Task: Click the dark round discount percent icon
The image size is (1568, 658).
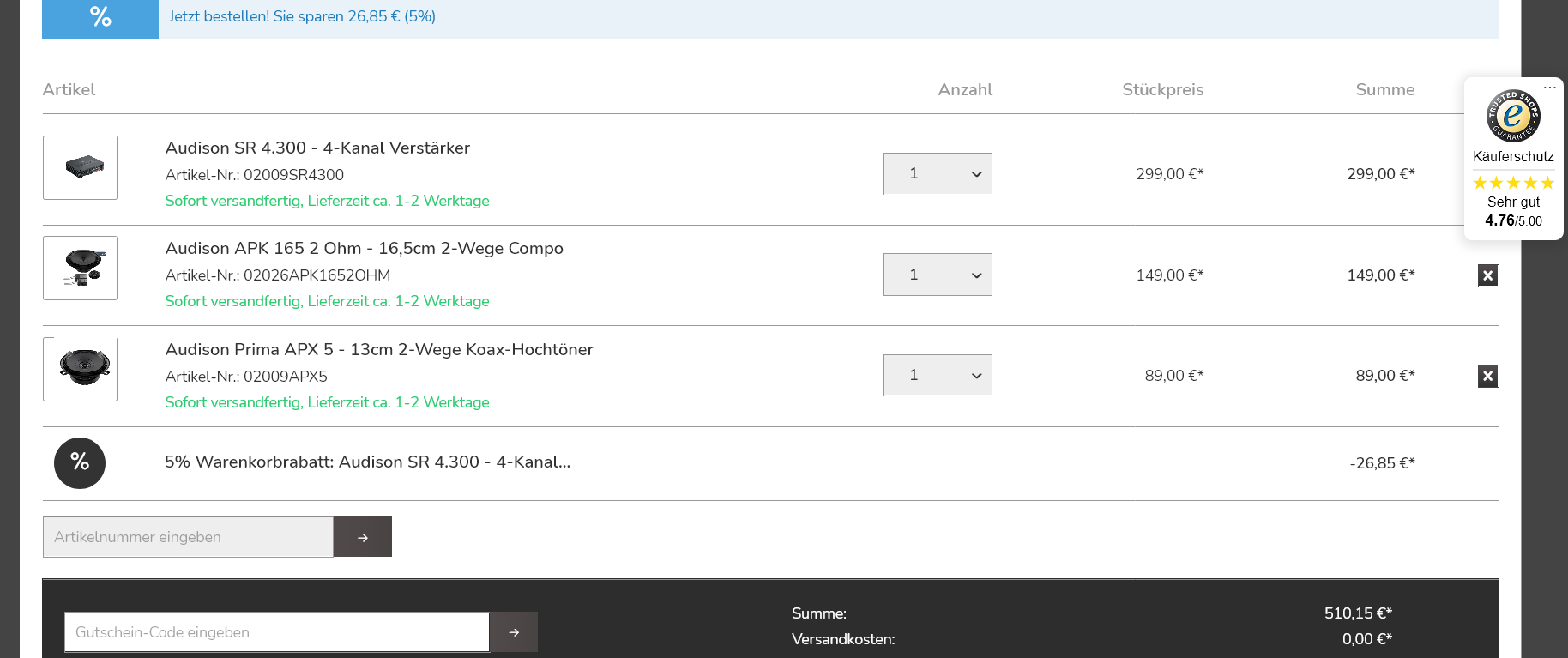Action: (x=80, y=463)
